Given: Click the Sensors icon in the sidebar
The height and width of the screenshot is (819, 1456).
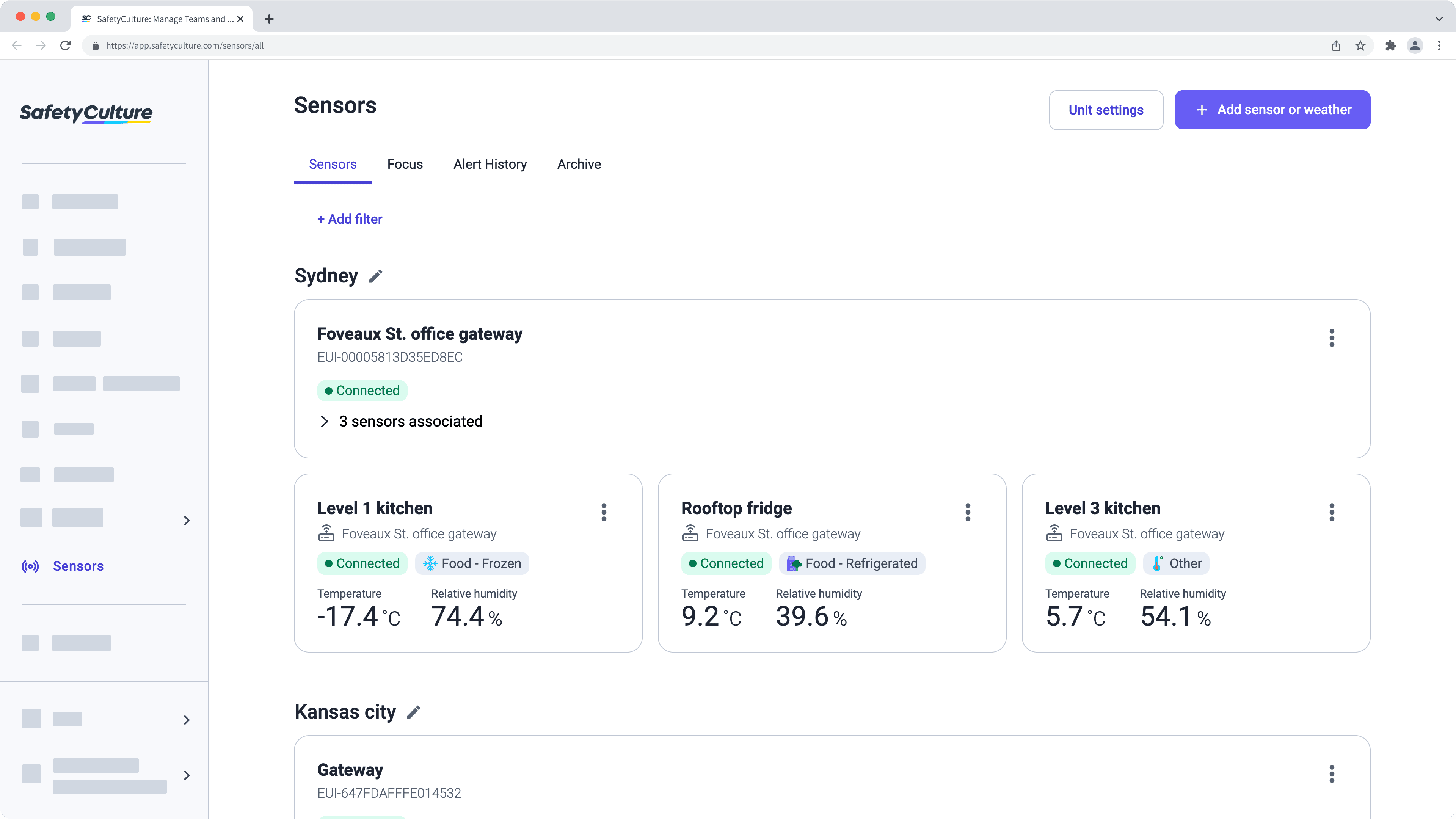Looking at the screenshot, I should tap(30, 566).
